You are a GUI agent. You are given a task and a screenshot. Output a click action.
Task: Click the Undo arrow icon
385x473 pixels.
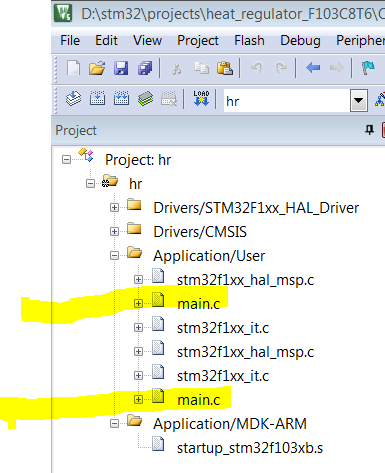(257, 68)
